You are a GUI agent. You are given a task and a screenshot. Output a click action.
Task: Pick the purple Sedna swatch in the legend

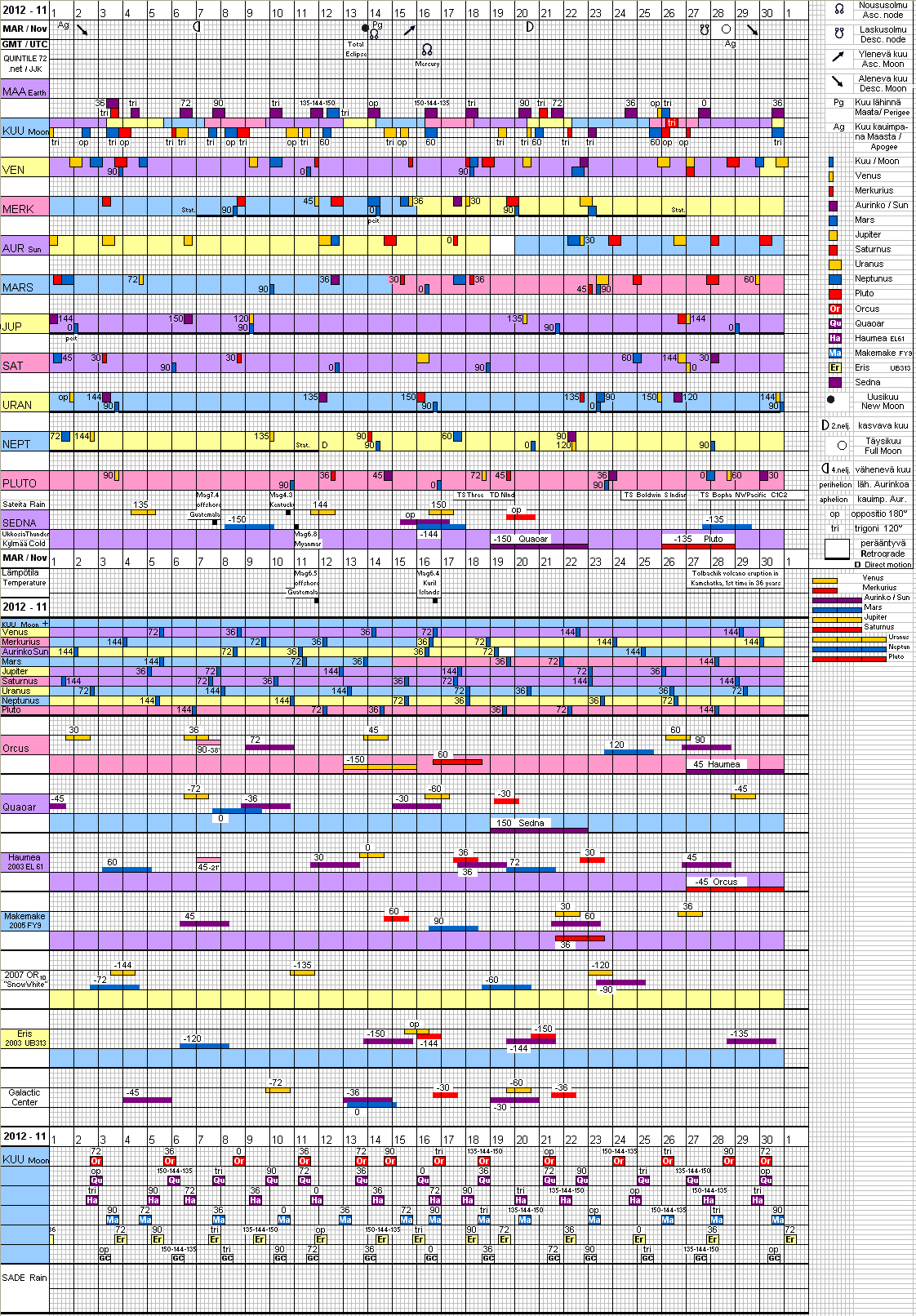coord(835,382)
